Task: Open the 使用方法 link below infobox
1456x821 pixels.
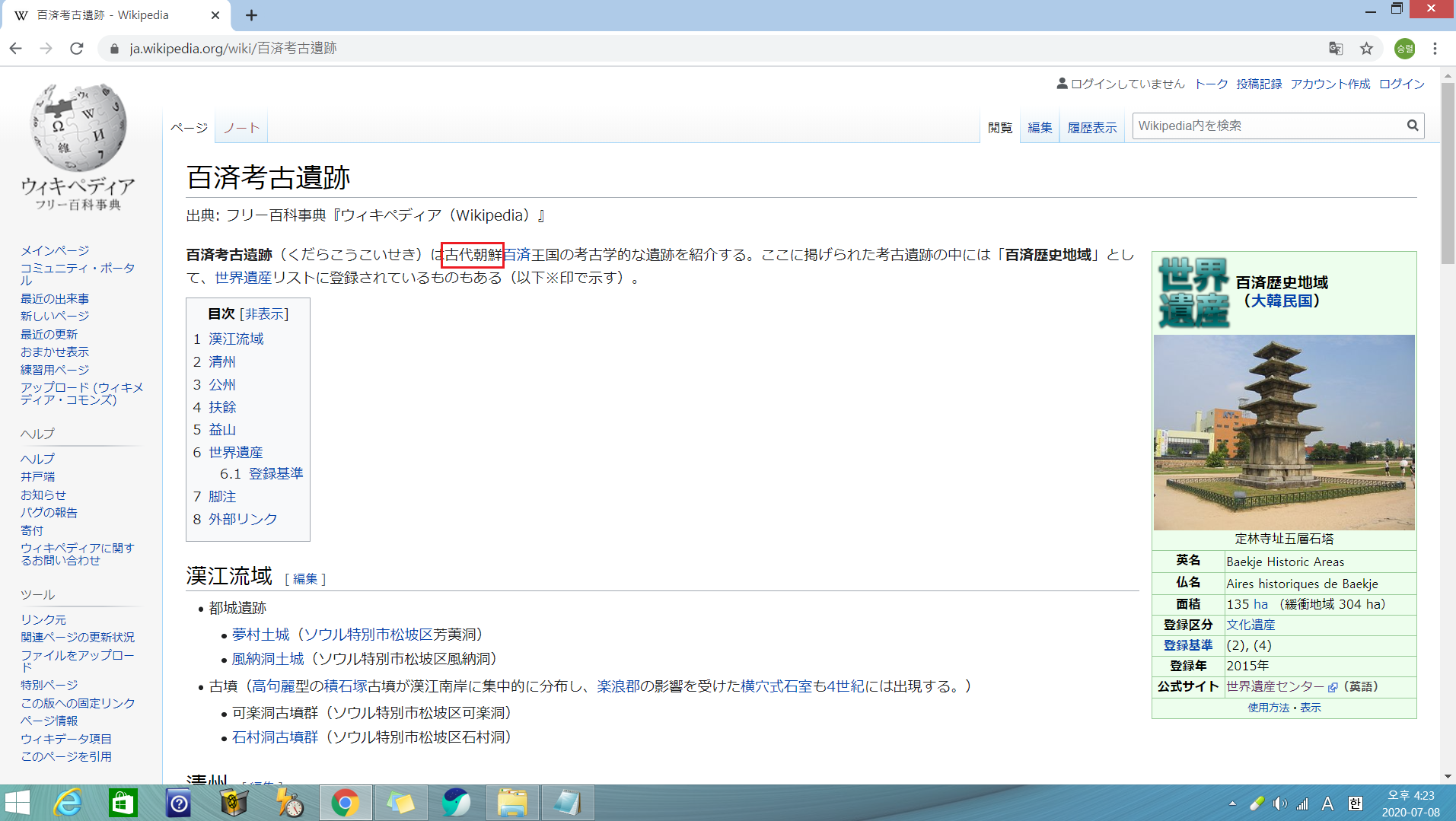Action: pos(1268,708)
